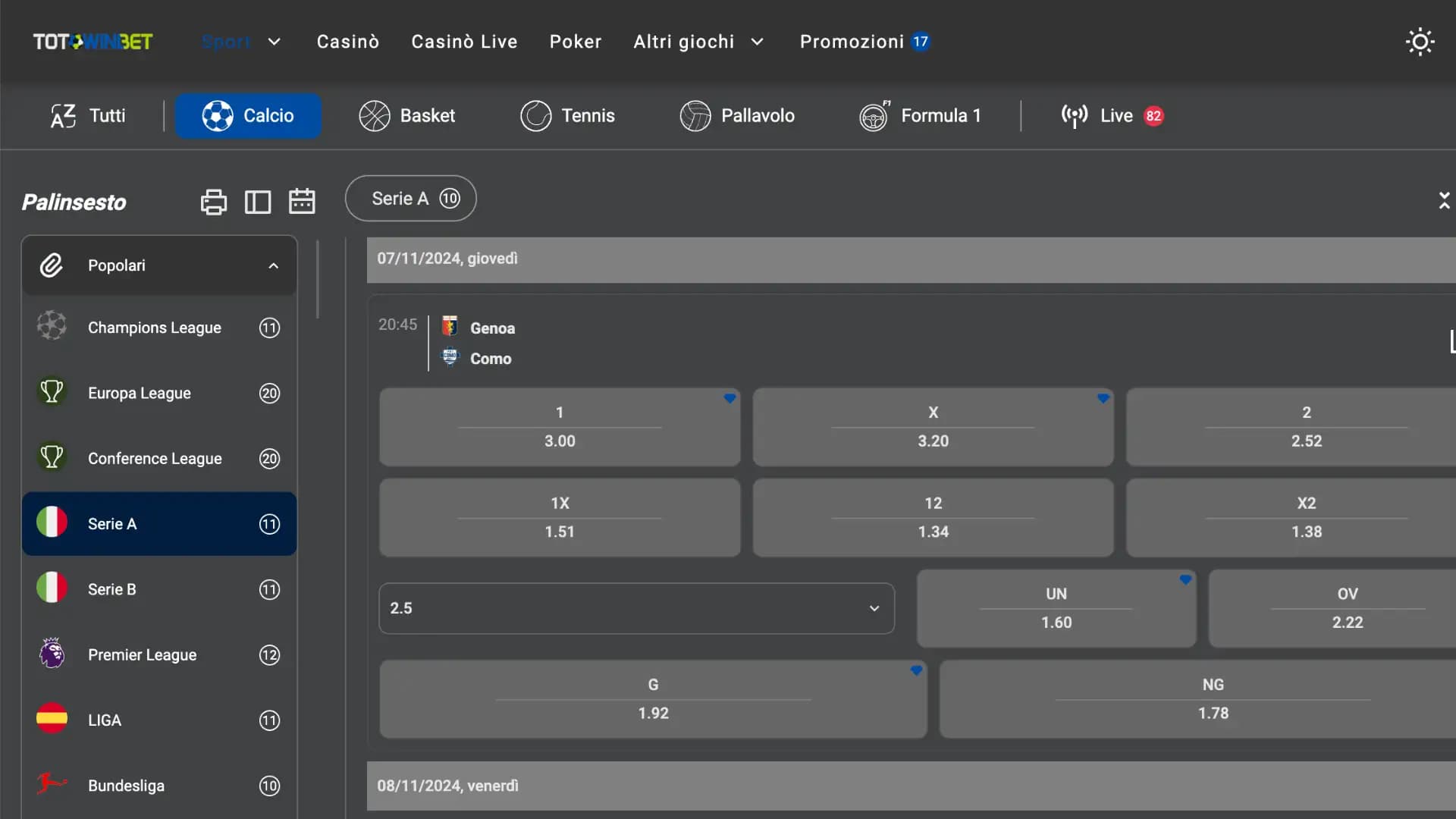Viewport: 1456px width, 819px height.
Task: Collapse the Popolari section
Action: pyautogui.click(x=273, y=265)
